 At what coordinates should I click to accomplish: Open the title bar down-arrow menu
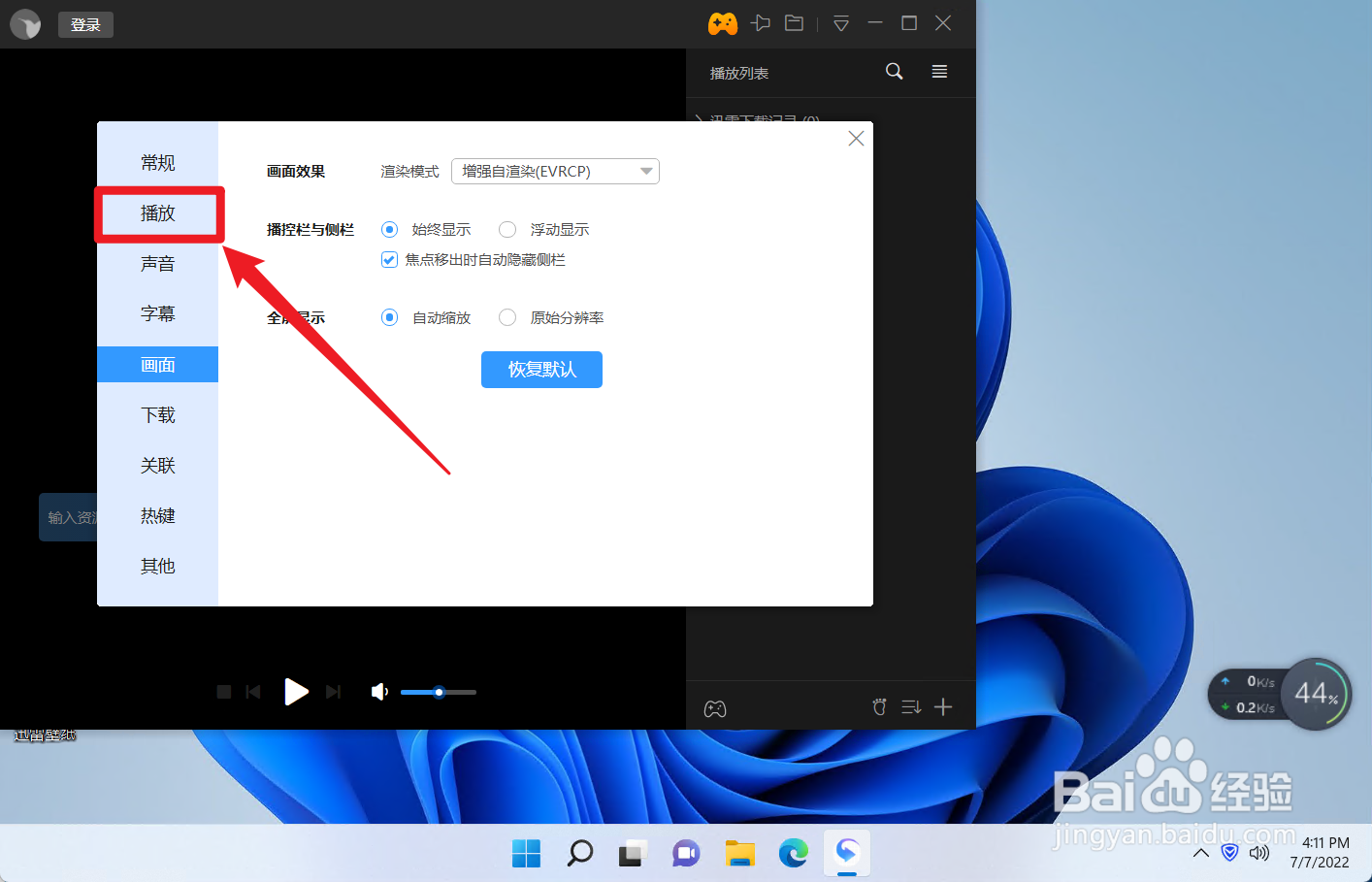point(840,23)
